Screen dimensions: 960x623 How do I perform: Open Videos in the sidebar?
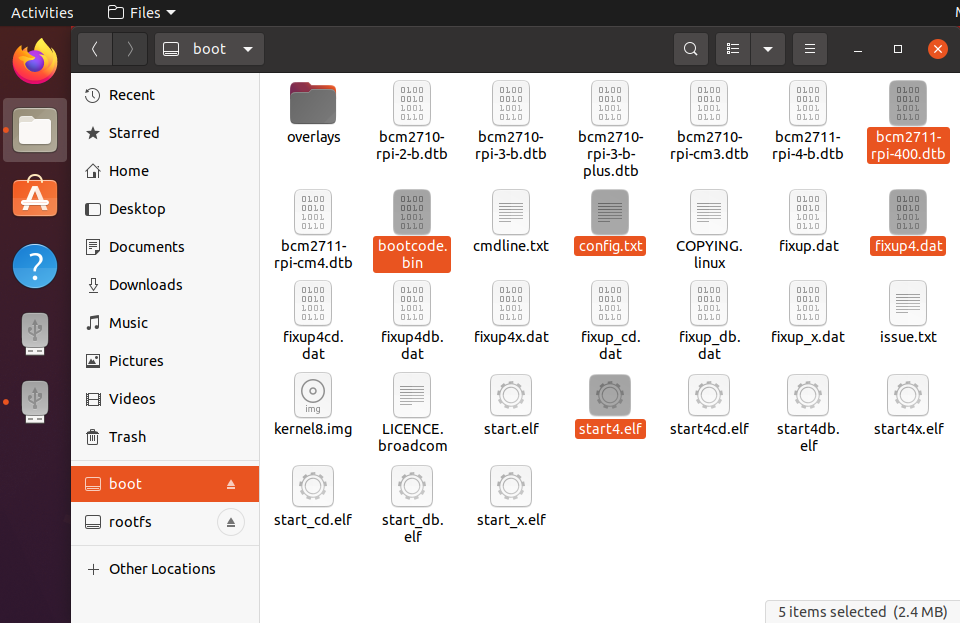165,398
